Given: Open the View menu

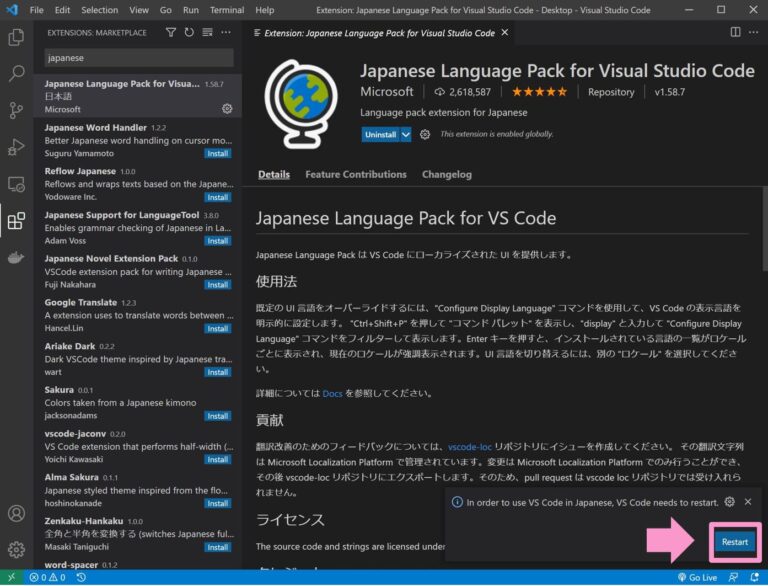Looking at the screenshot, I should (x=139, y=10).
